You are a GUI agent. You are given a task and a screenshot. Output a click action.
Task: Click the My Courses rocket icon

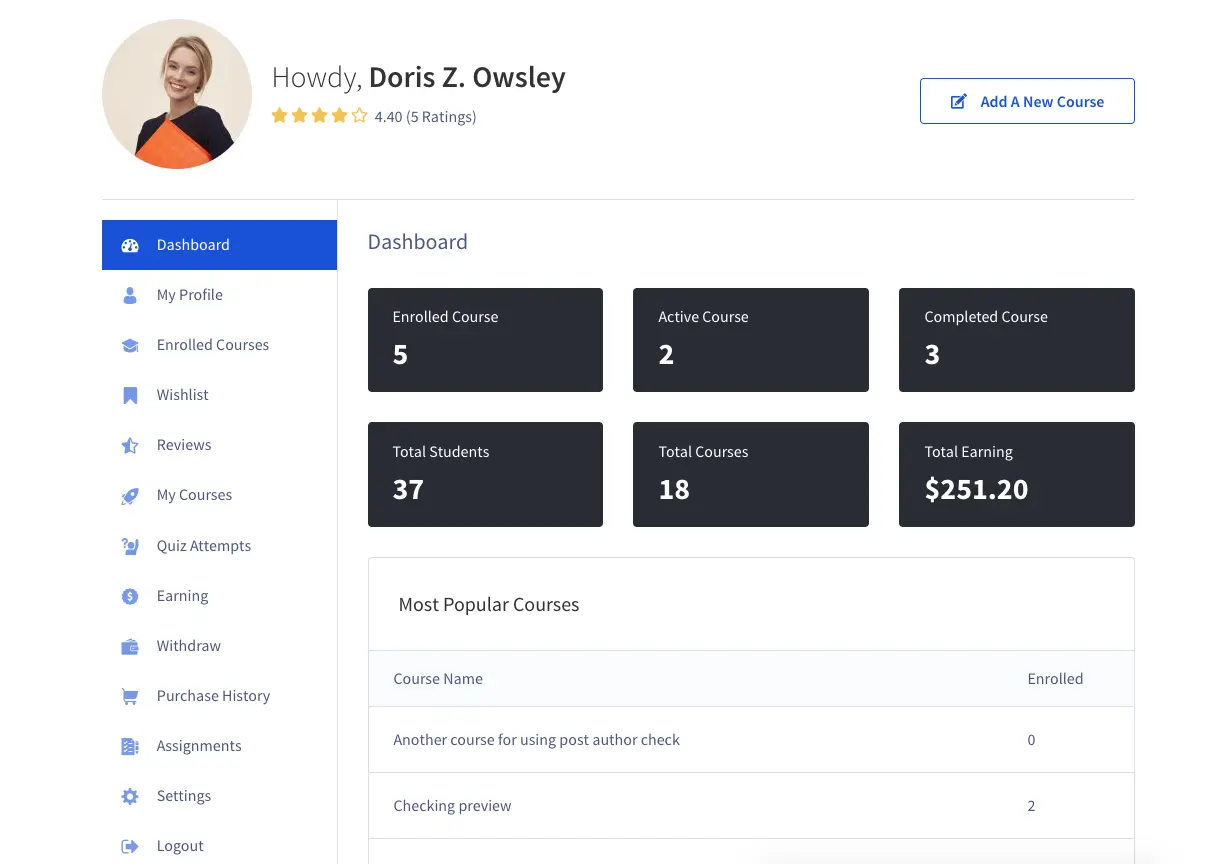[130, 496]
